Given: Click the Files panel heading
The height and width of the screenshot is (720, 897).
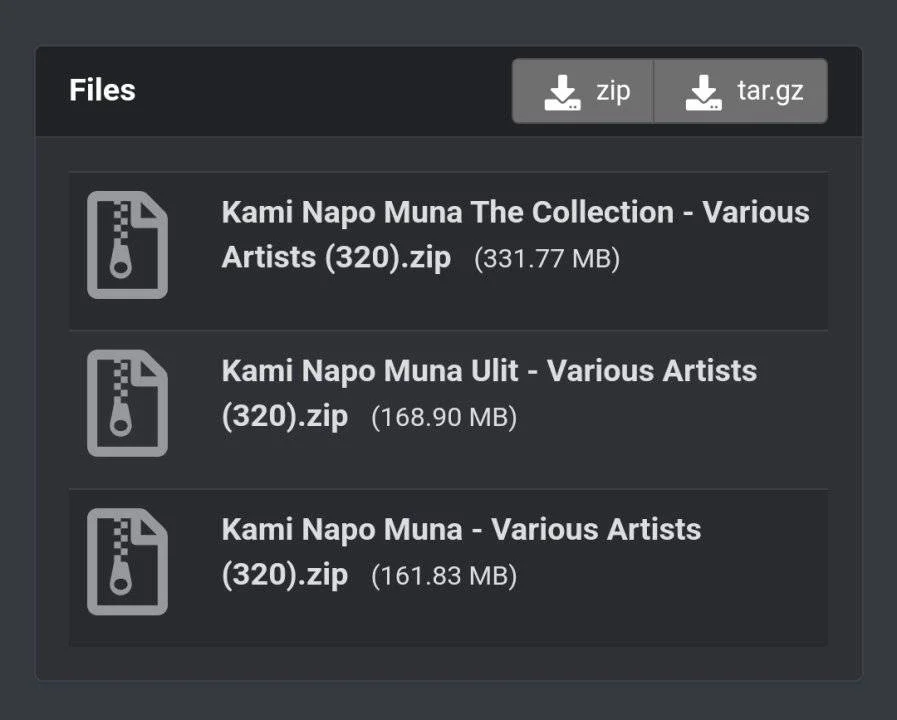Looking at the screenshot, I should (x=102, y=90).
